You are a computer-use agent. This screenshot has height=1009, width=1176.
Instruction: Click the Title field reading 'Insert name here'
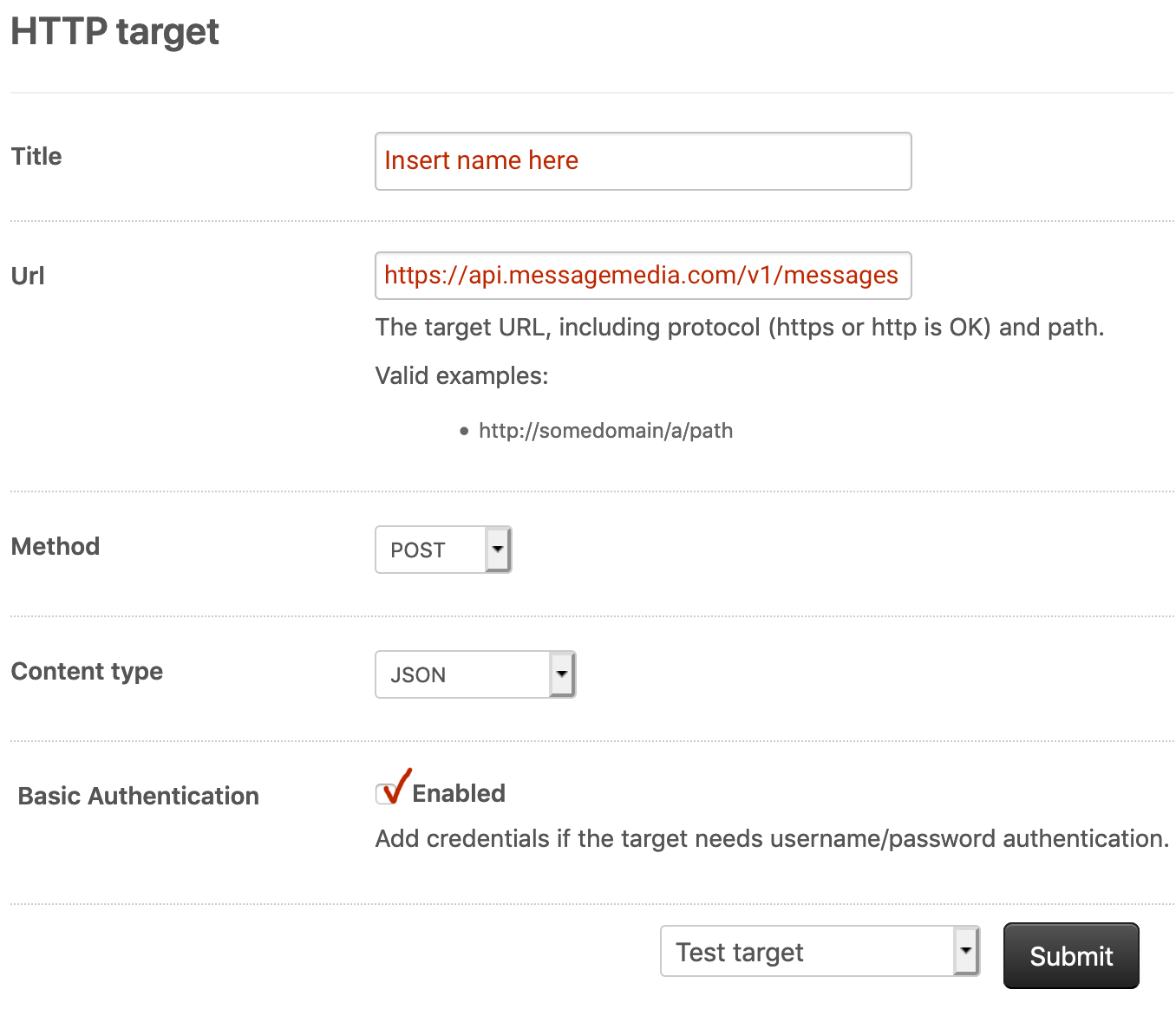point(643,160)
